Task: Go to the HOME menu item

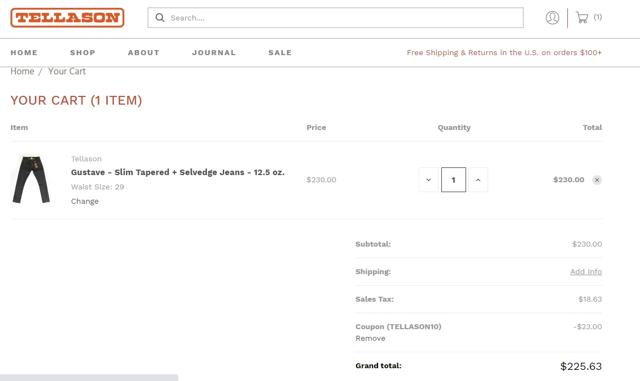Action: pyautogui.click(x=24, y=53)
